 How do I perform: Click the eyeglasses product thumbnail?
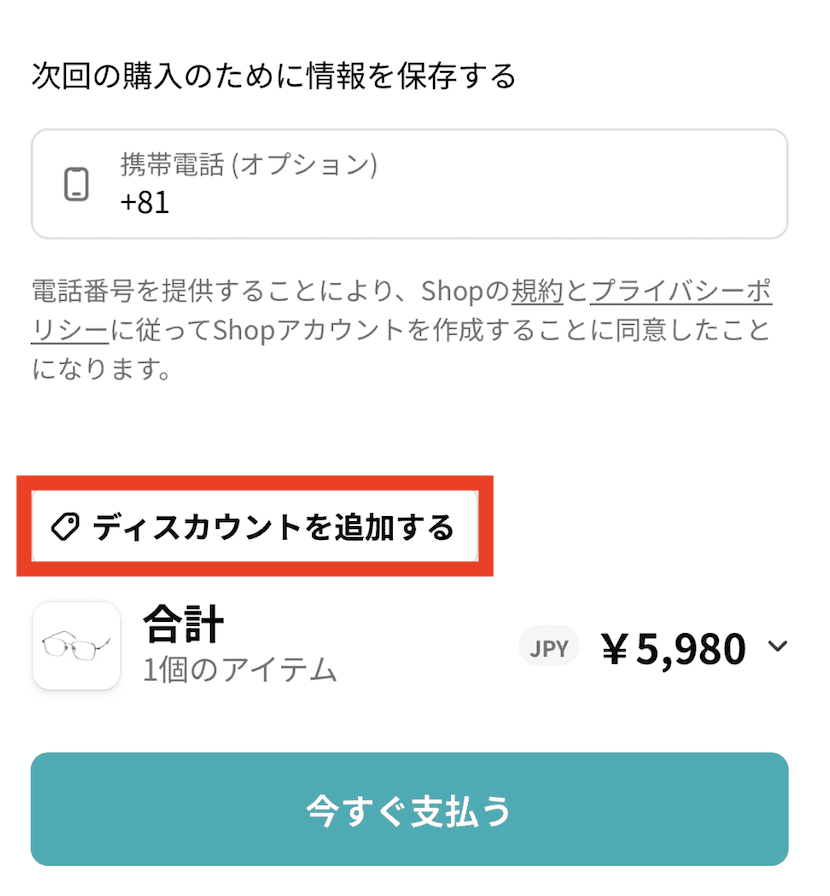[77, 646]
